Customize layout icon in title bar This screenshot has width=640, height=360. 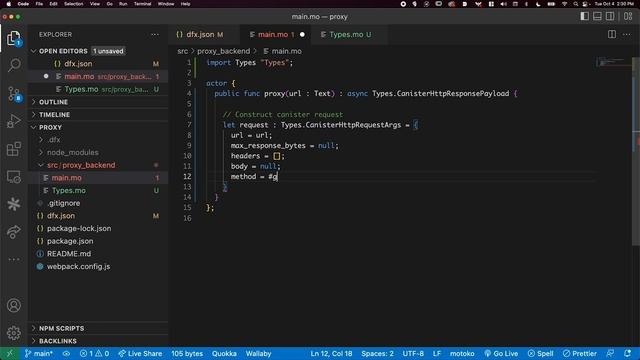coord(628,16)
